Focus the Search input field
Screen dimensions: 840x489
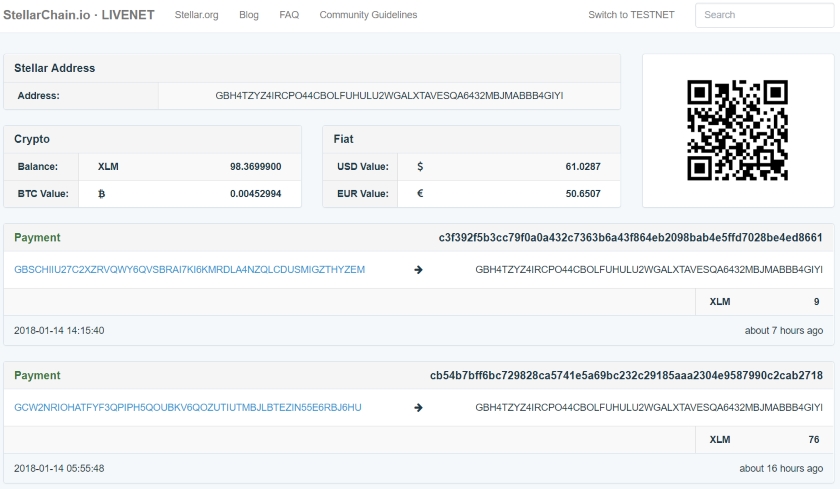(764, 15)
